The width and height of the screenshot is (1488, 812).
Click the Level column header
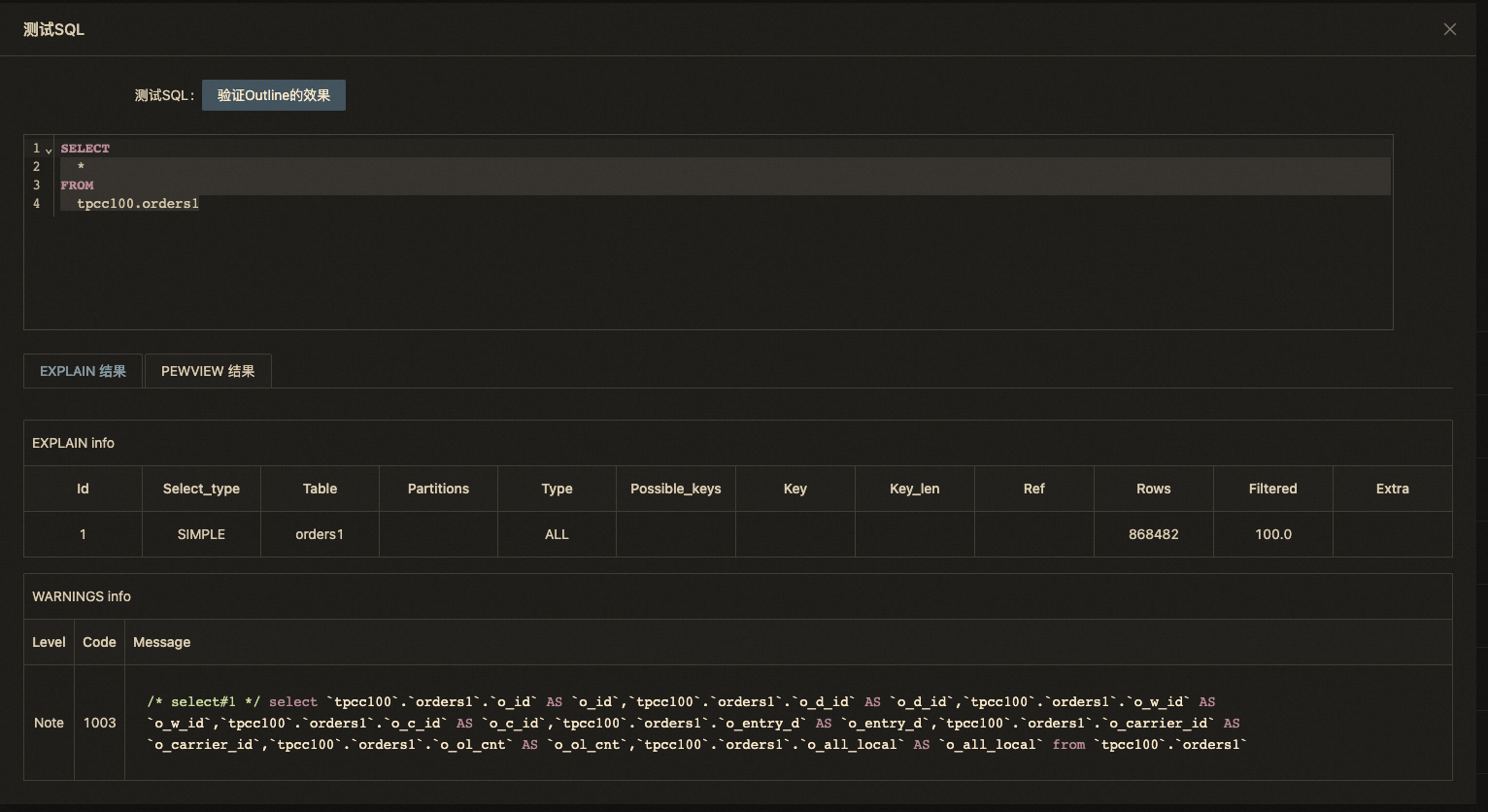49,642
